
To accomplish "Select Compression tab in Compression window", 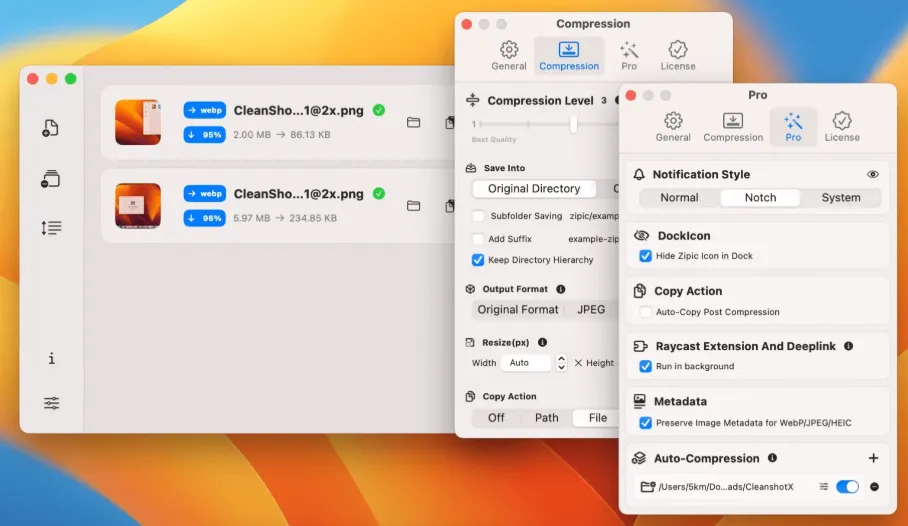I will [569, 56].
